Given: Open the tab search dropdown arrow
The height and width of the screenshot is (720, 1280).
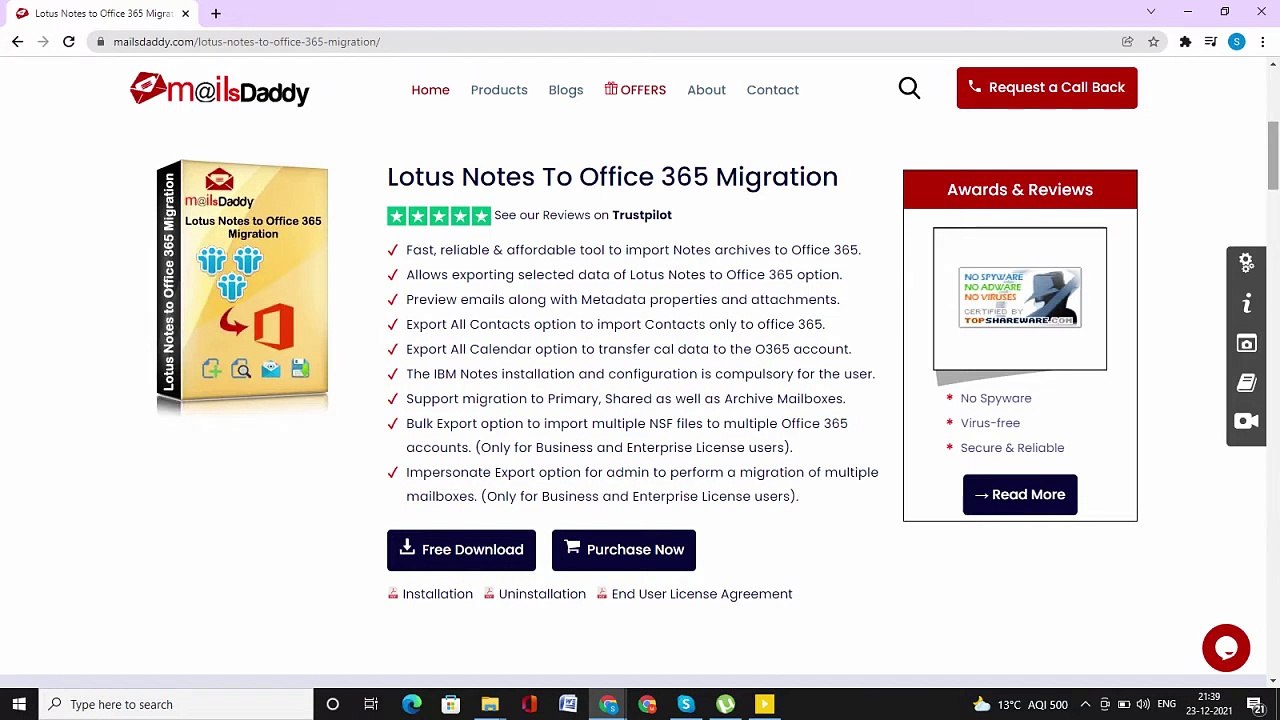Looking at the screenshot, I should [1151, 12].
